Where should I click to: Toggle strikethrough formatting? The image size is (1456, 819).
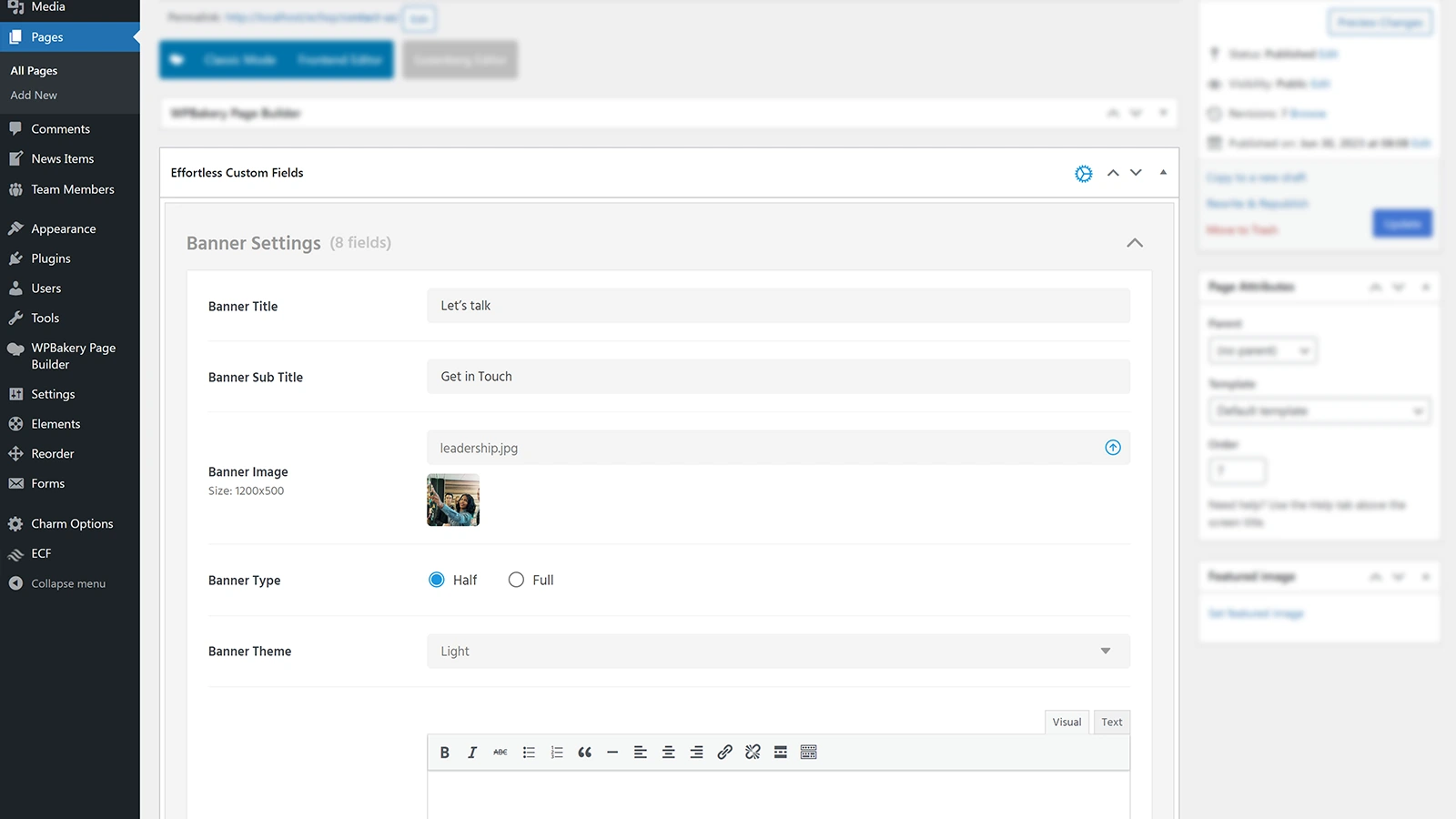point(500,752)
